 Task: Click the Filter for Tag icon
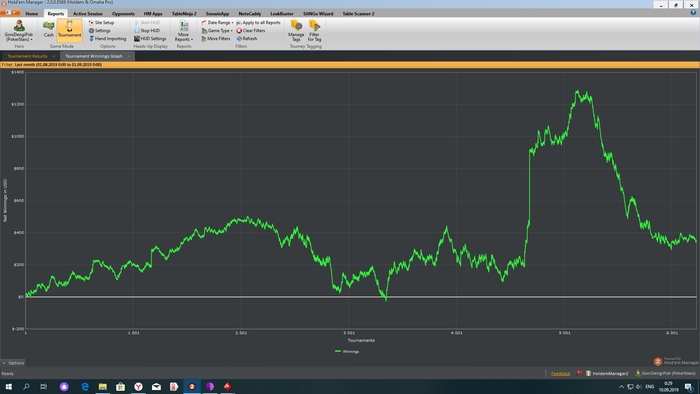pyautogui.click(x=314, y=31)
